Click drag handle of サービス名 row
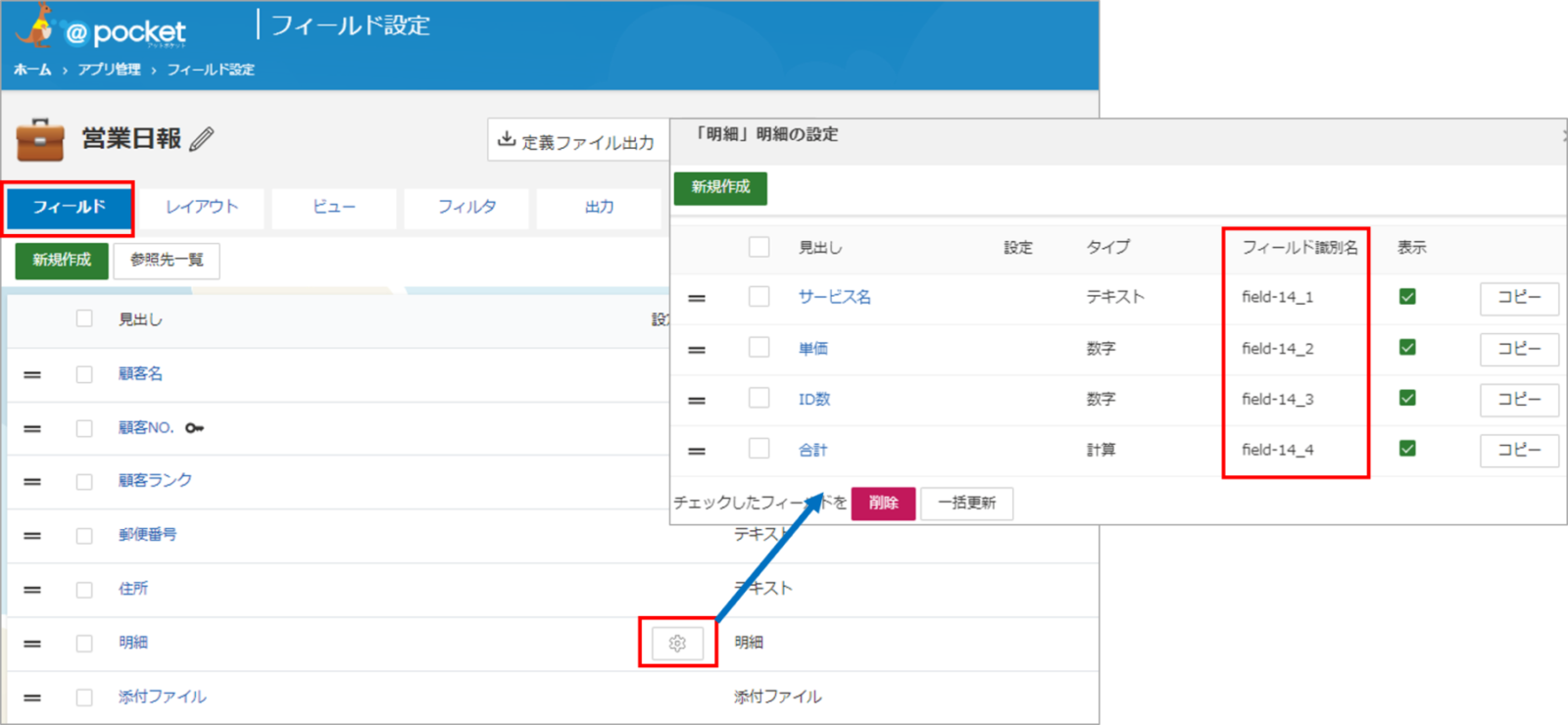Image resolution: width=1568 pixels, height=725 pixels. coord(697,298)
